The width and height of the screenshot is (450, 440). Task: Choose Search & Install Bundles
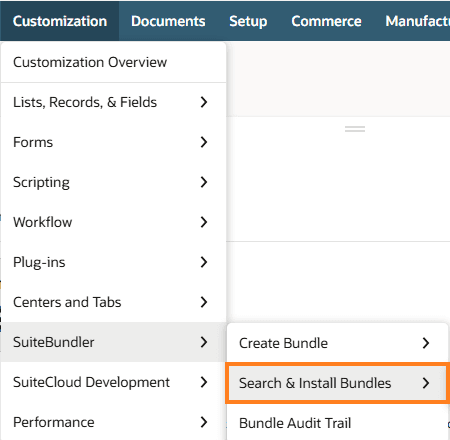point(337,383)
